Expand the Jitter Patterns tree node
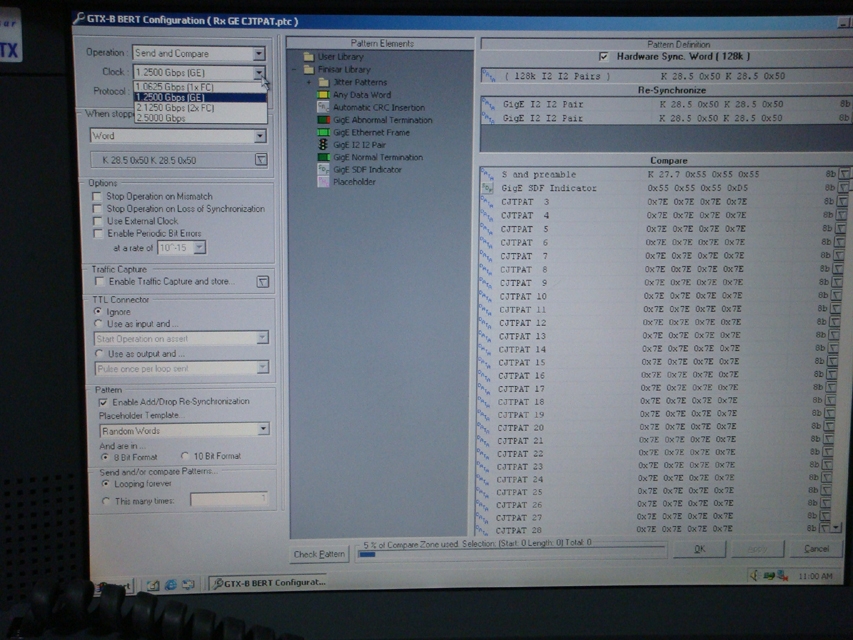 tap(309, 82)
